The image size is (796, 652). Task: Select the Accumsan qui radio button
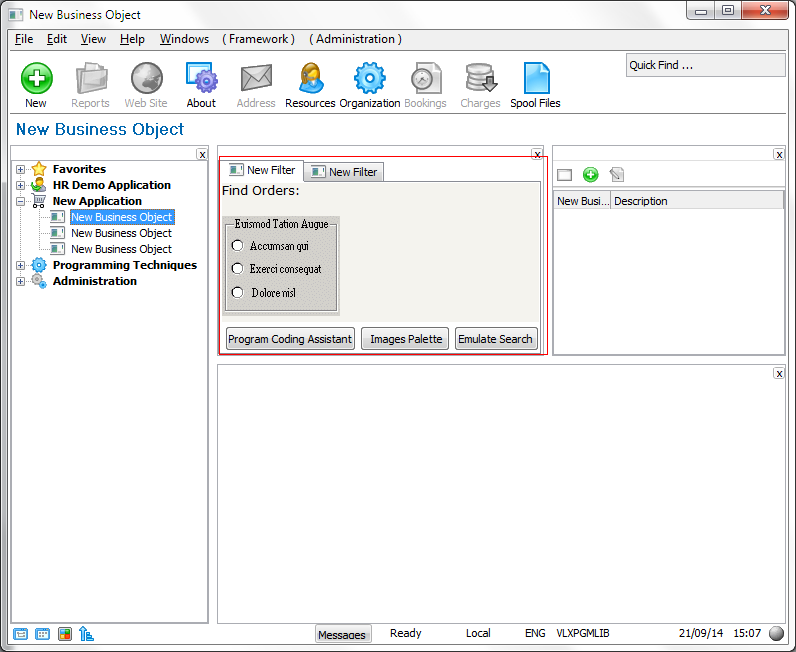point(237,246)
